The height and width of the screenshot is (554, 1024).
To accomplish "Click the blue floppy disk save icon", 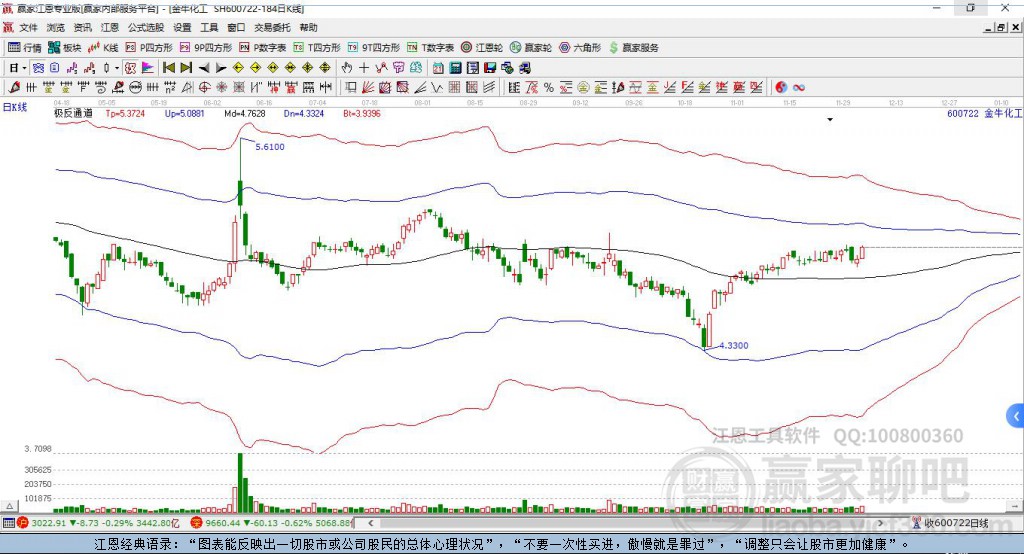I will (x=490, y=68).
